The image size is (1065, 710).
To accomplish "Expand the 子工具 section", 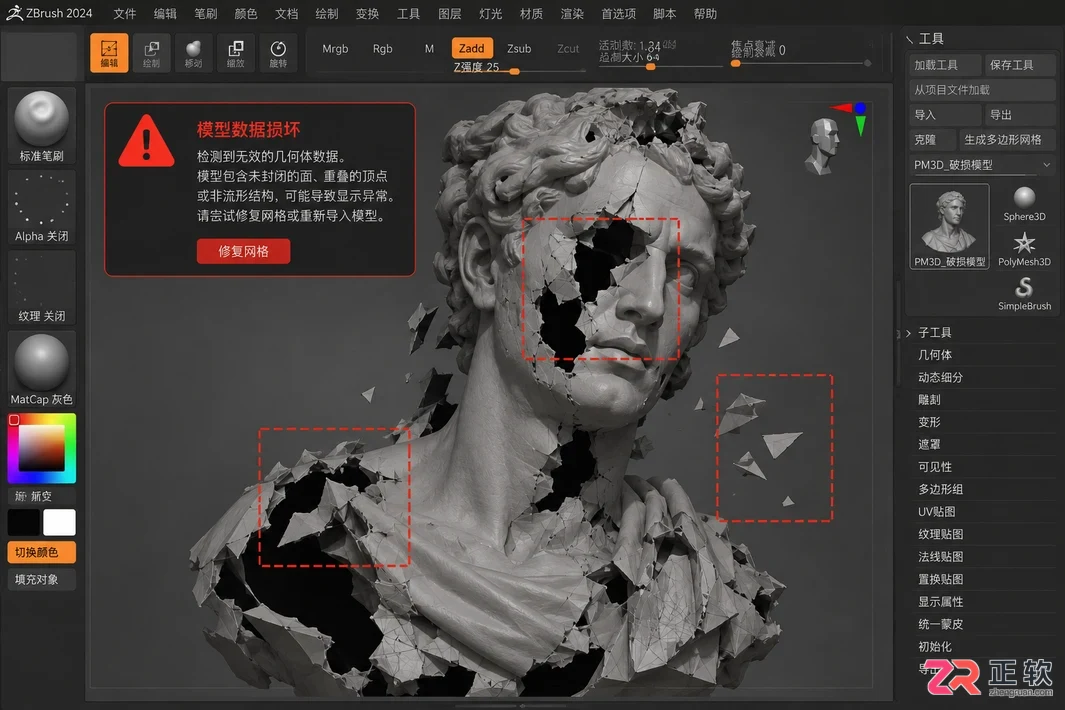I will [x=935, y=332].
